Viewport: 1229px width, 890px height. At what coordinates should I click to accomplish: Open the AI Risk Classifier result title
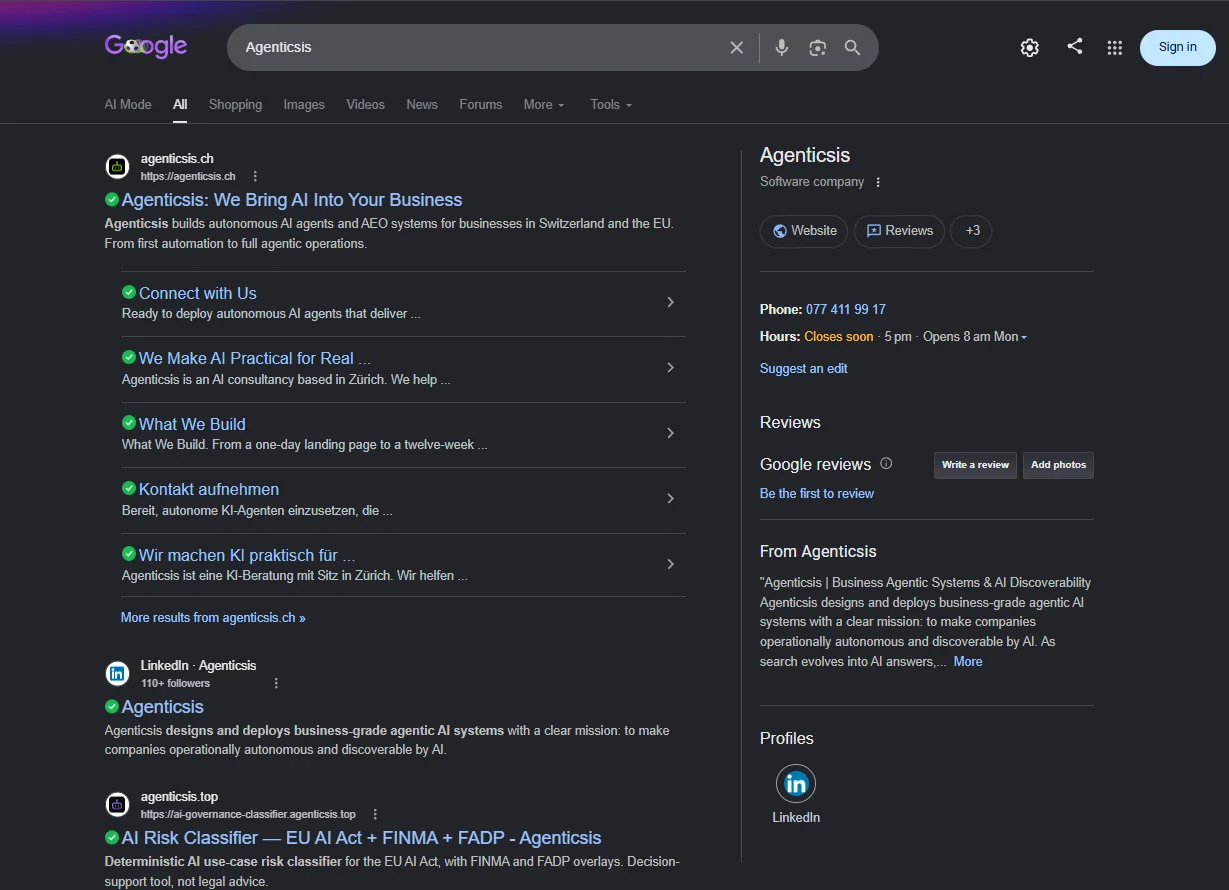(361, 838)
